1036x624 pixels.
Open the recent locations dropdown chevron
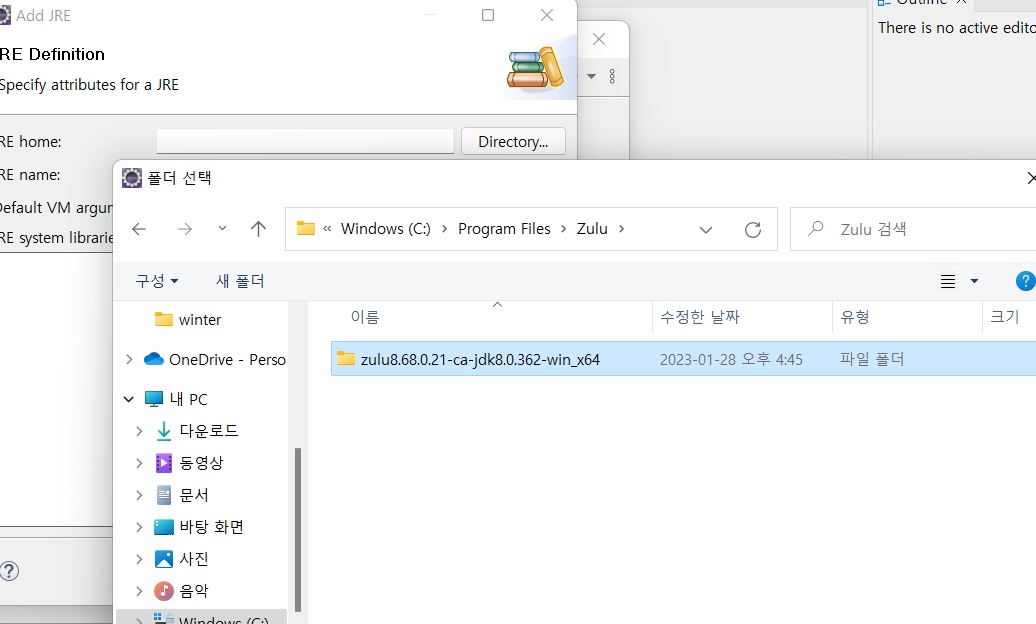click(223, 229)
